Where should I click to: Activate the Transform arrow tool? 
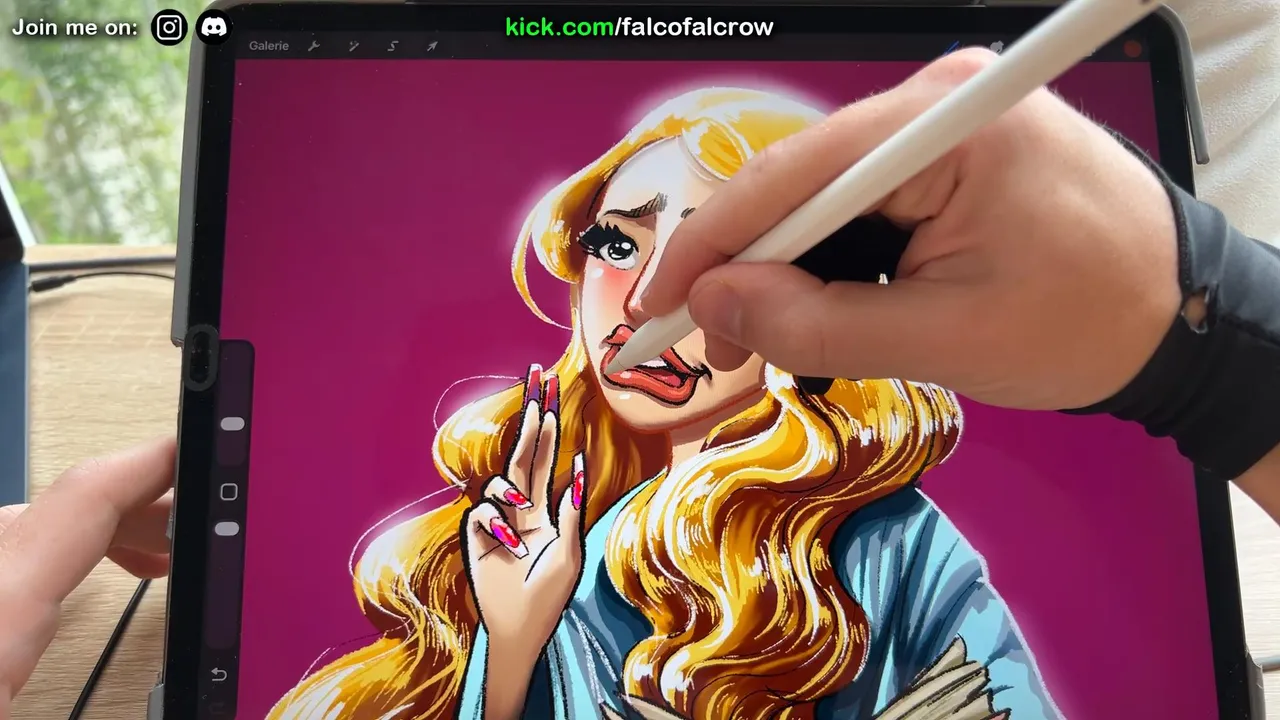(x=432, y=46)
